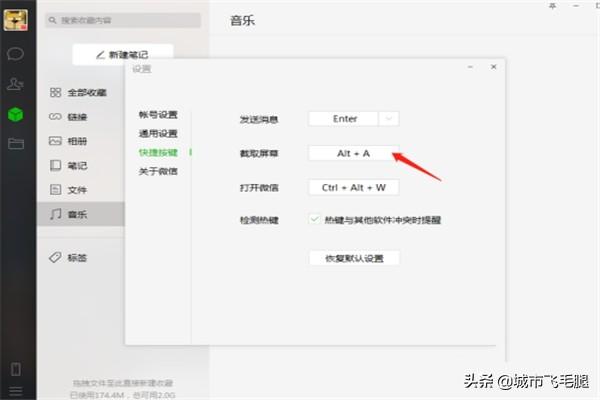
Task: Click the 截取屏幕 Alt + A shortcut field
Action: coord(353,153)
